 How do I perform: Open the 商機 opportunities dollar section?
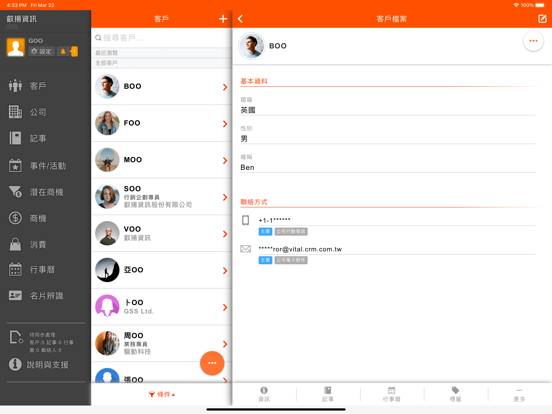point(27,218)
